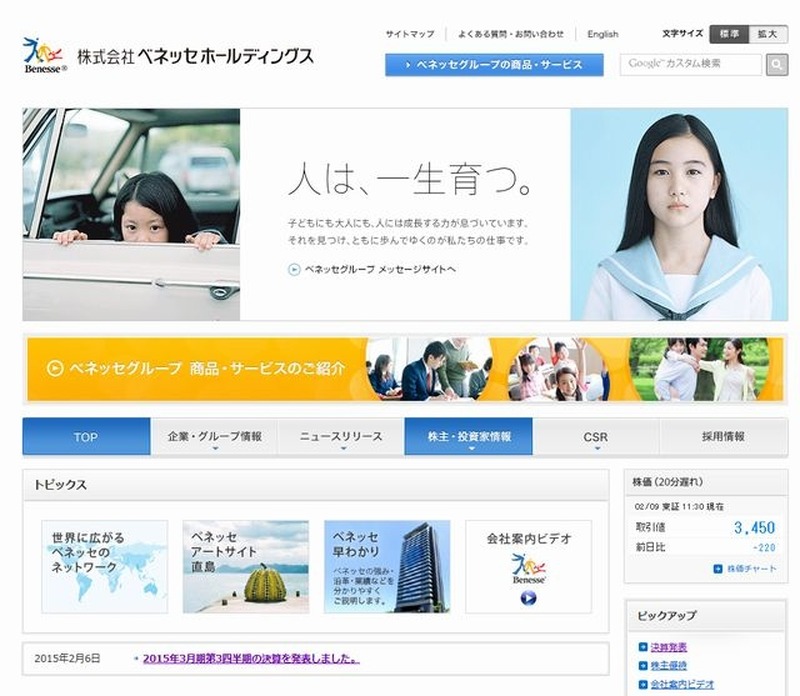Open the ベネッセアートサイト直島 thumbnail
800x696 pixels.
click(x=246, y=566)
